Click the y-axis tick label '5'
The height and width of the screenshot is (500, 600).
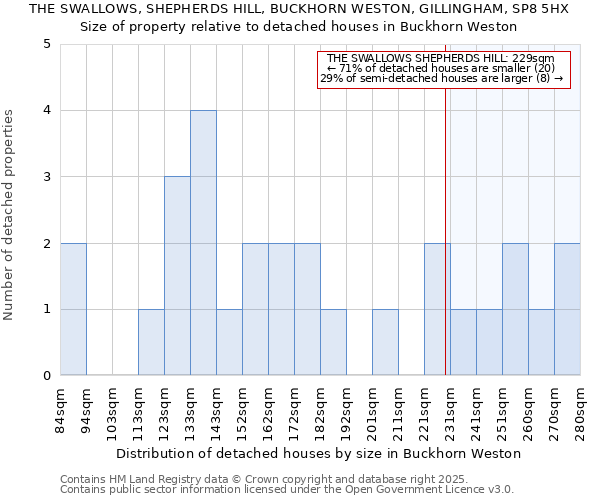(47, 44)
